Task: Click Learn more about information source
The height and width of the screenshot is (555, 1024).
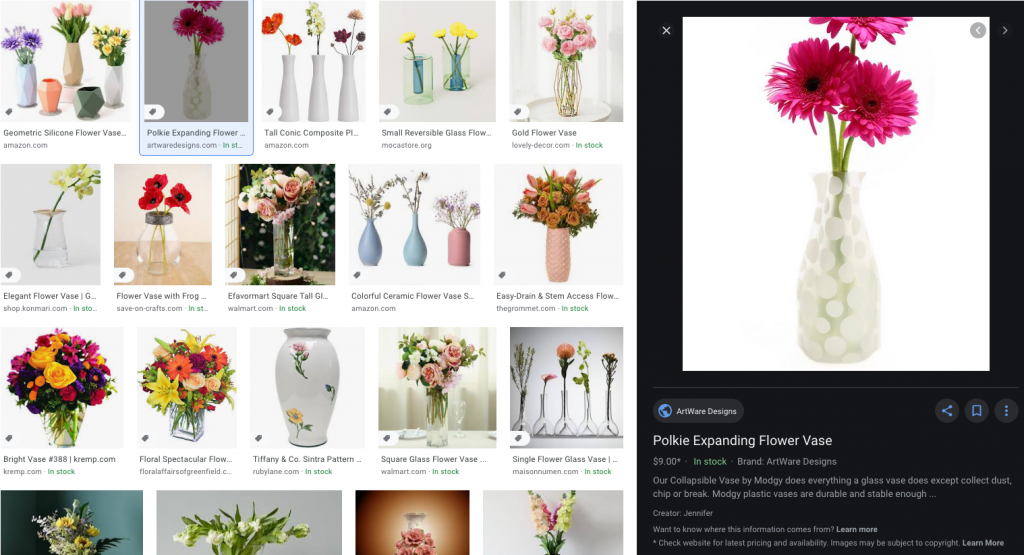Action: [857, 530]
